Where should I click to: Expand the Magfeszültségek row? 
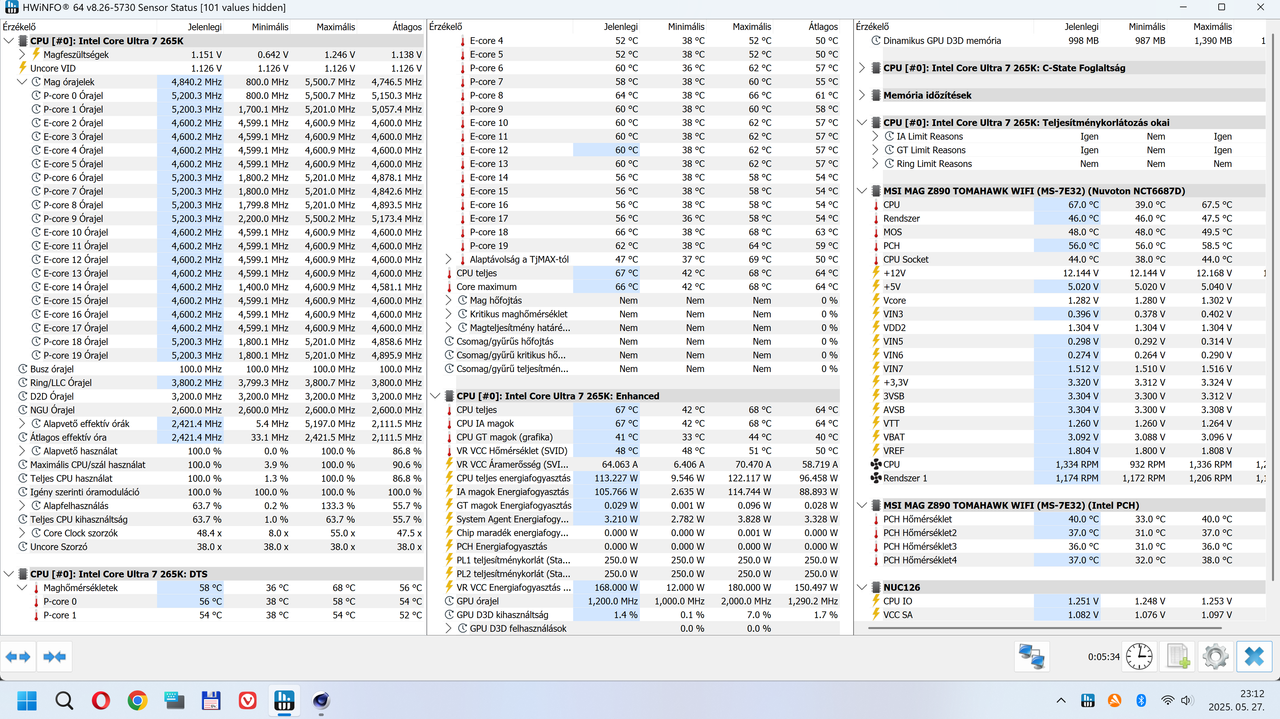[23, 54]
